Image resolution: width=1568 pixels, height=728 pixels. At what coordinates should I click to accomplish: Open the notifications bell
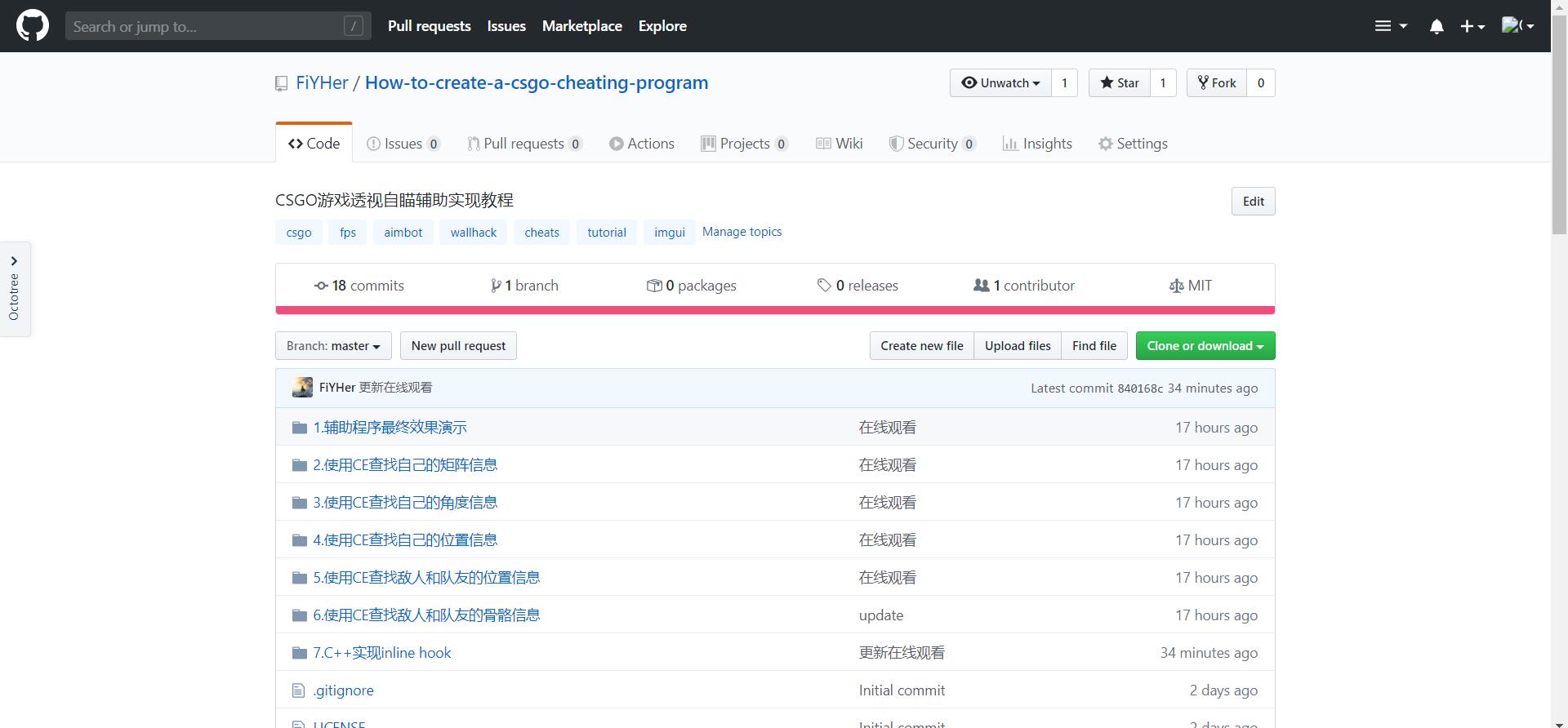tap(1437, 26)
